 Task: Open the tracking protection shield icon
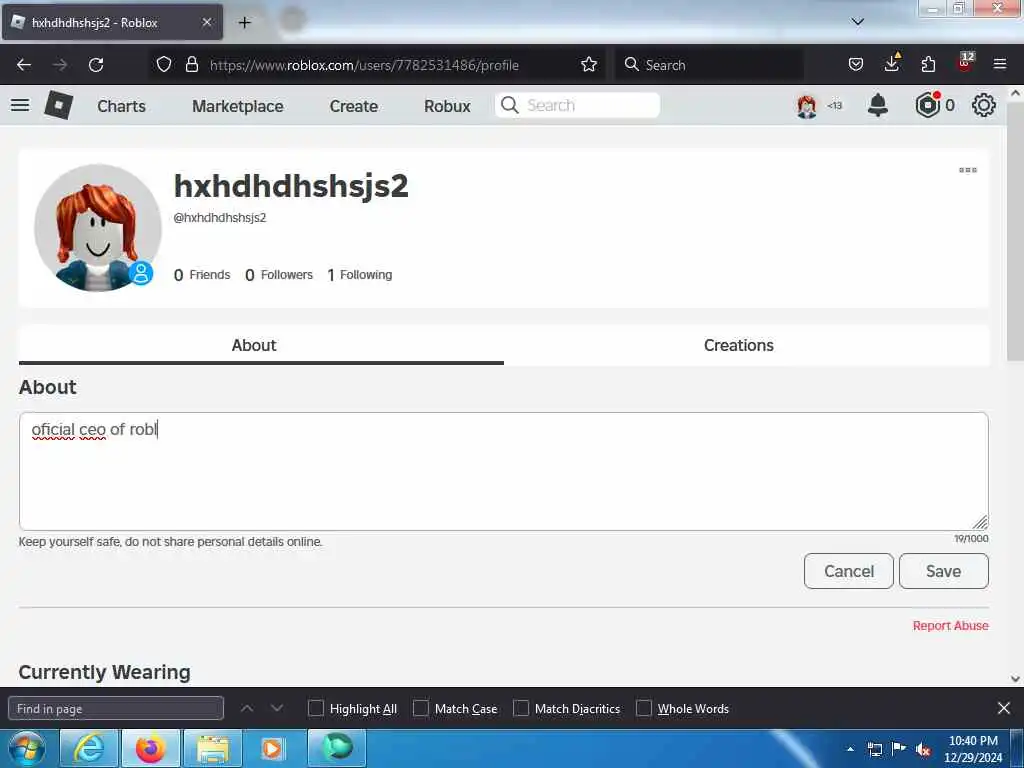click(164, 65)
